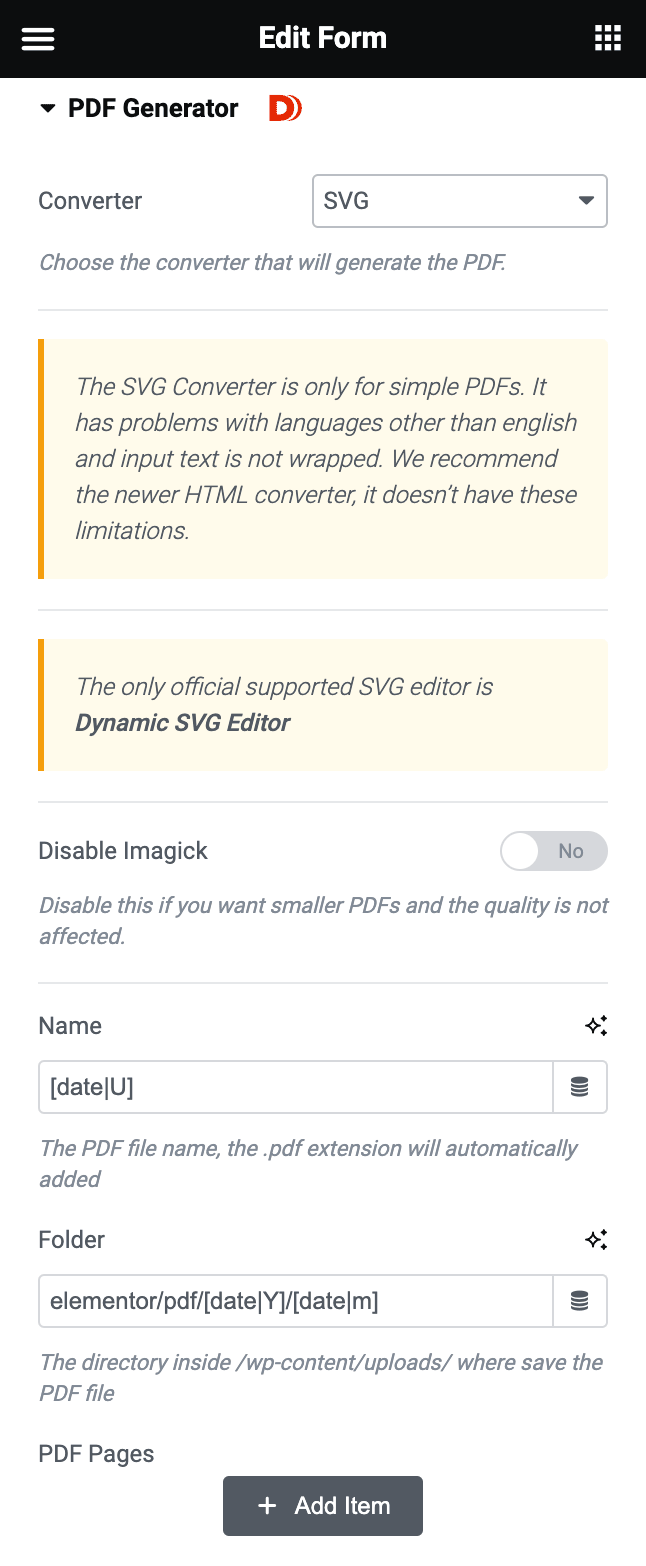Expand the Converter selection list
Viewport: 646px width, 1566px height.
coord(460,201)
